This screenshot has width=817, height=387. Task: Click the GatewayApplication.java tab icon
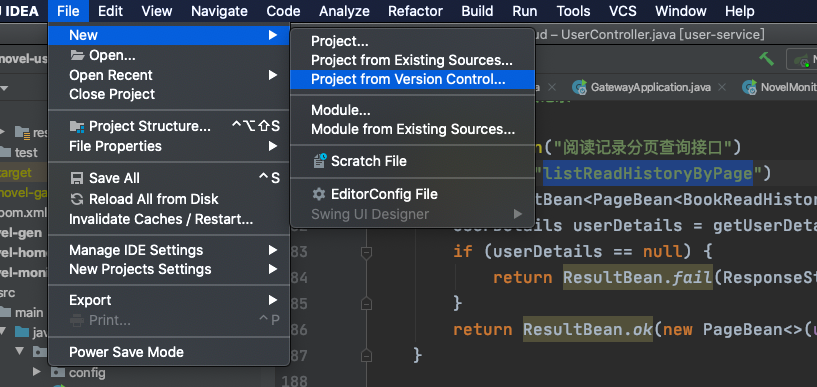click(579, 88)
